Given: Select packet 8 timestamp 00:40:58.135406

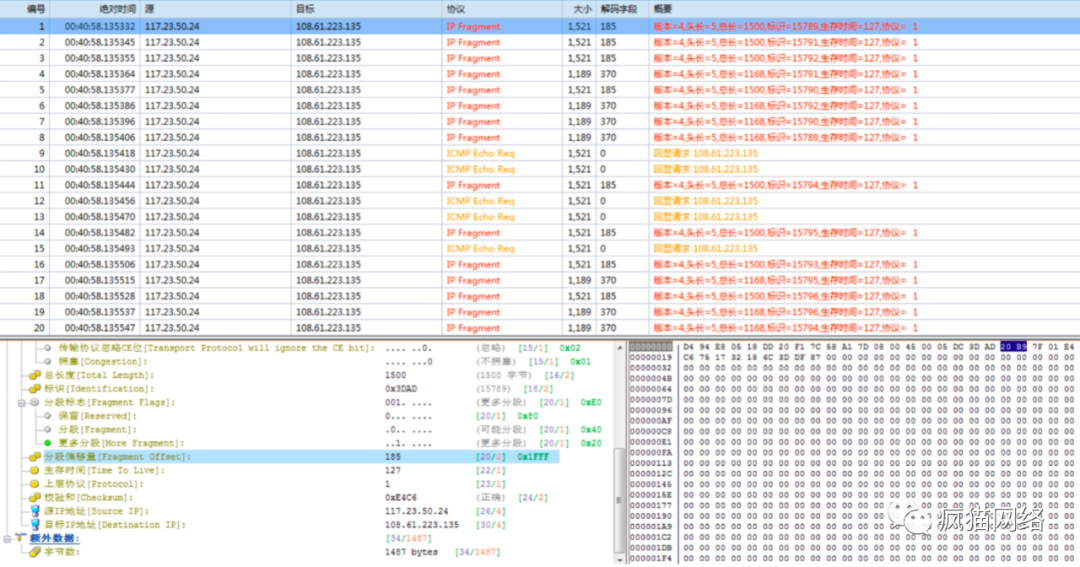Looking at the screenshot, I should pos(100,137).
